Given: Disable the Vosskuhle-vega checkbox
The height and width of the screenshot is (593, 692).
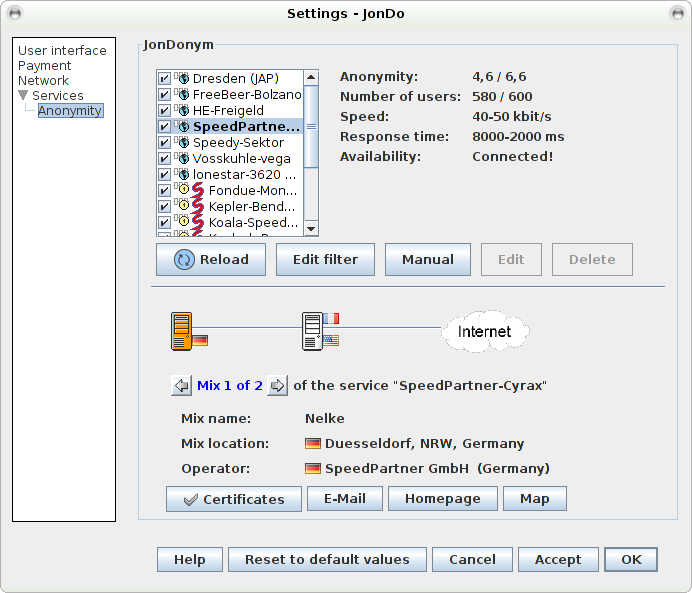Looking at the screenshot, I should [x=164, y=158].
